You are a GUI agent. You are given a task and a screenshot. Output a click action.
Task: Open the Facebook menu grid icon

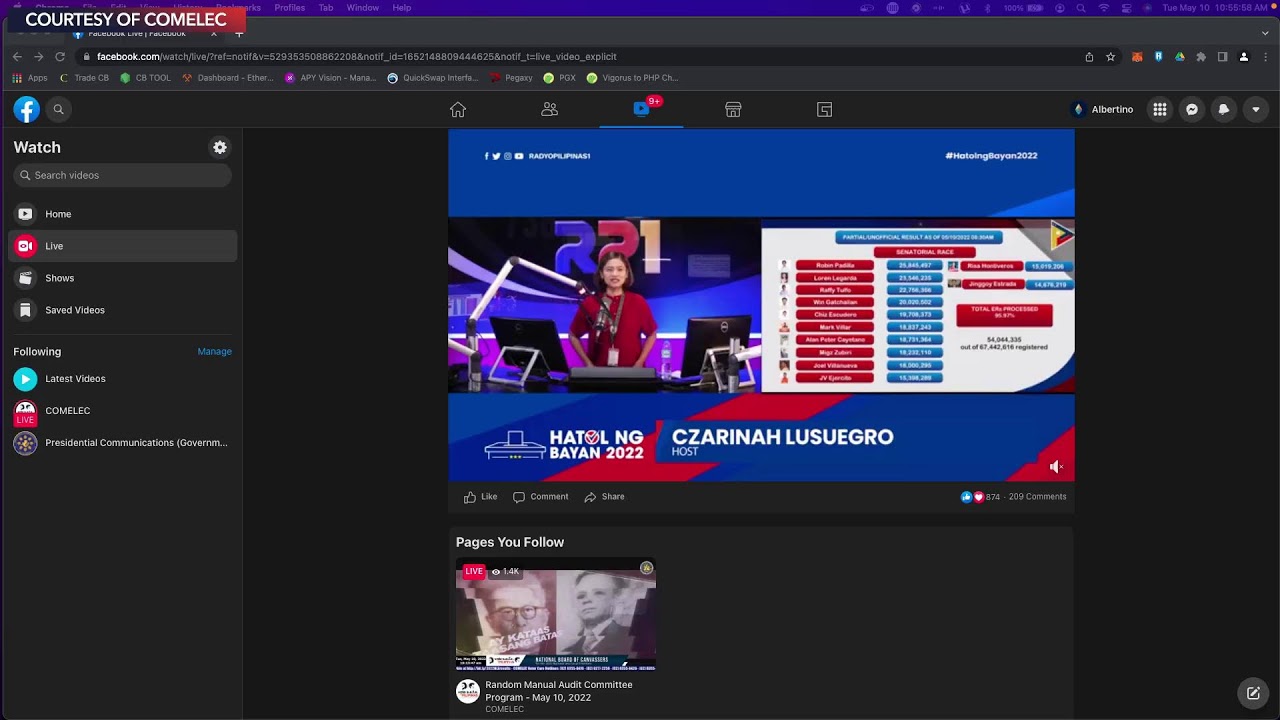click(x=1160, y=109)
